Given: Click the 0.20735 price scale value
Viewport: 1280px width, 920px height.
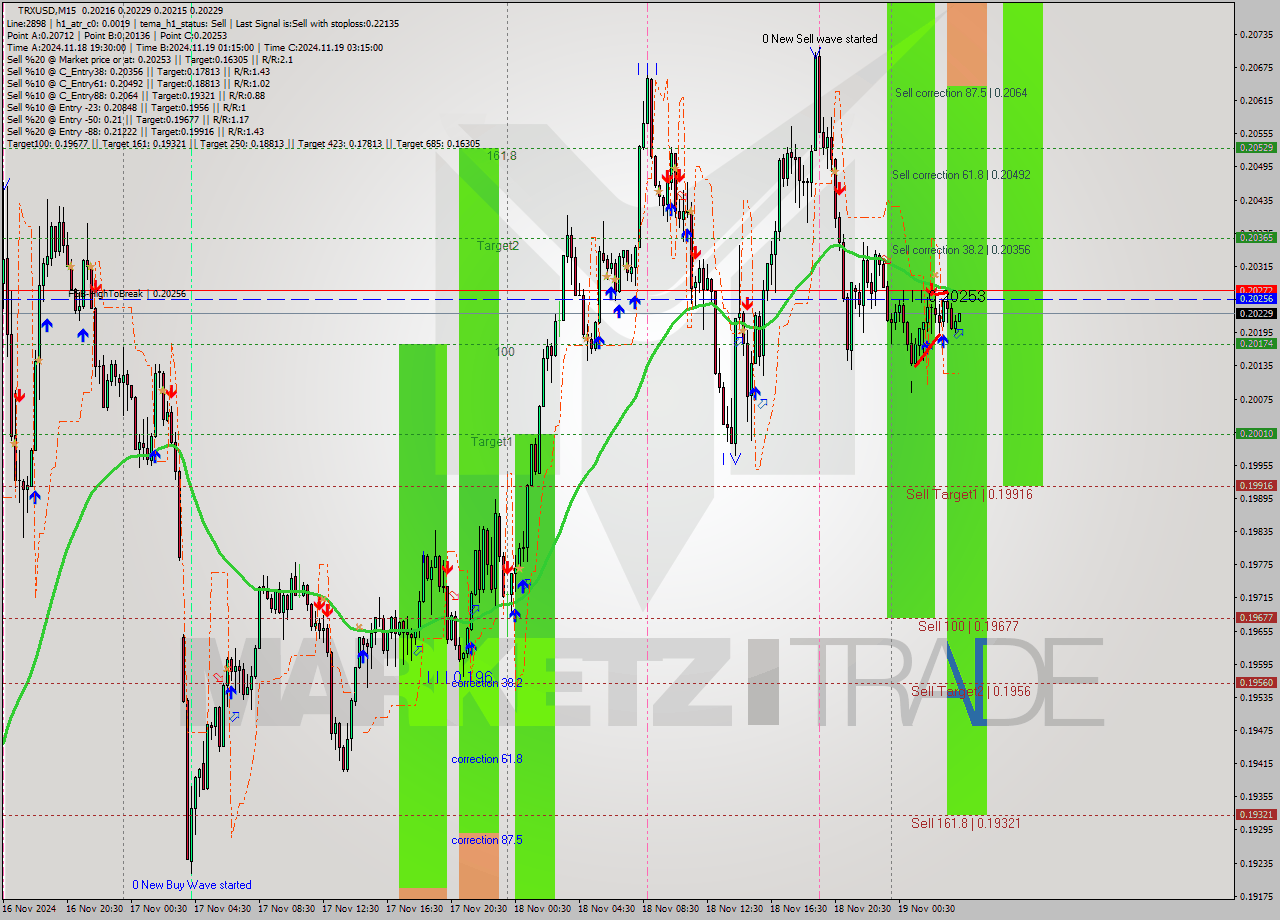Looking at the screenshot, I should [x=1256, y=34].
